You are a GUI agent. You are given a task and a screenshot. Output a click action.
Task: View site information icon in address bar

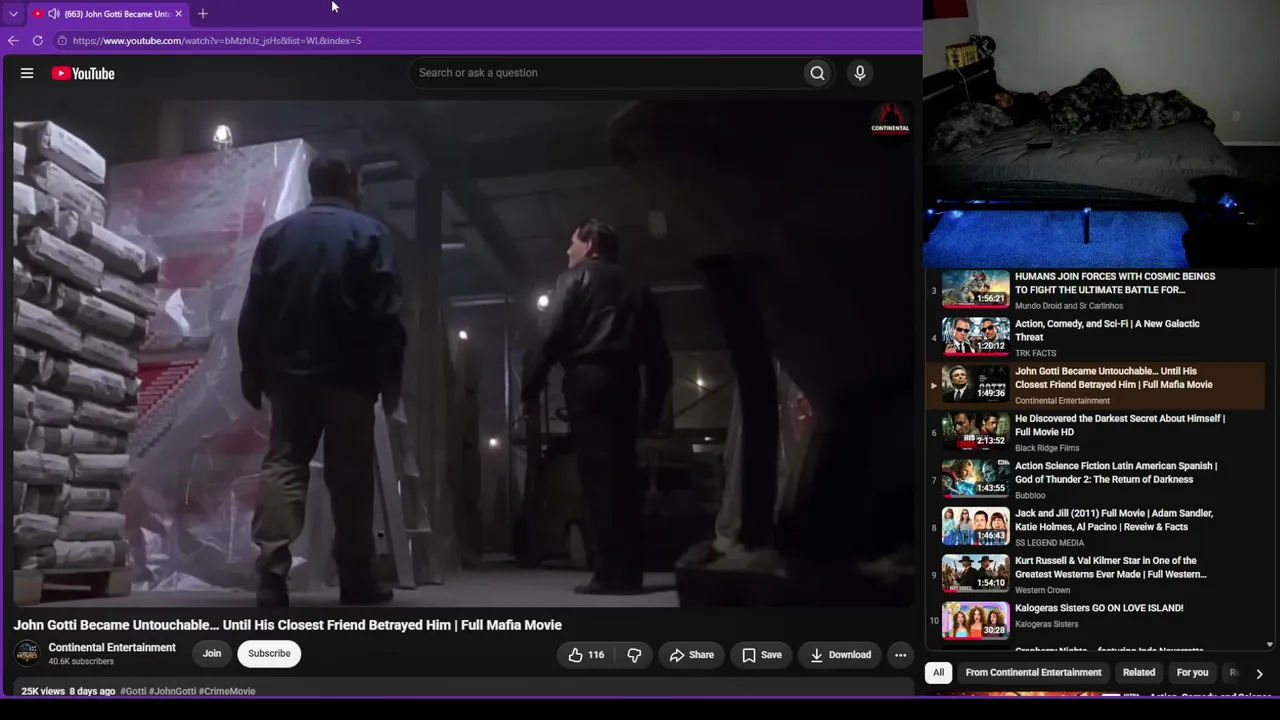[62, 41]
